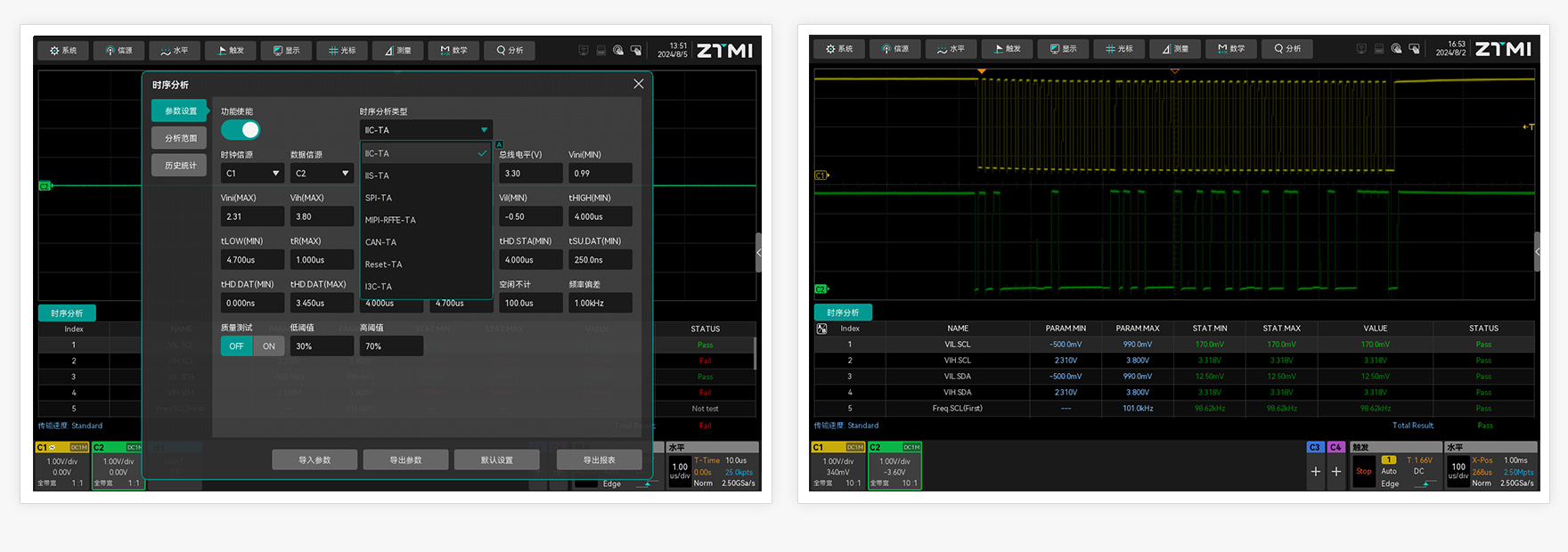The height and width of the screenshot is (552, 1568).
Task: Click the 触发 trigger button in left toolbar
Action: click(x=231, y=51)
